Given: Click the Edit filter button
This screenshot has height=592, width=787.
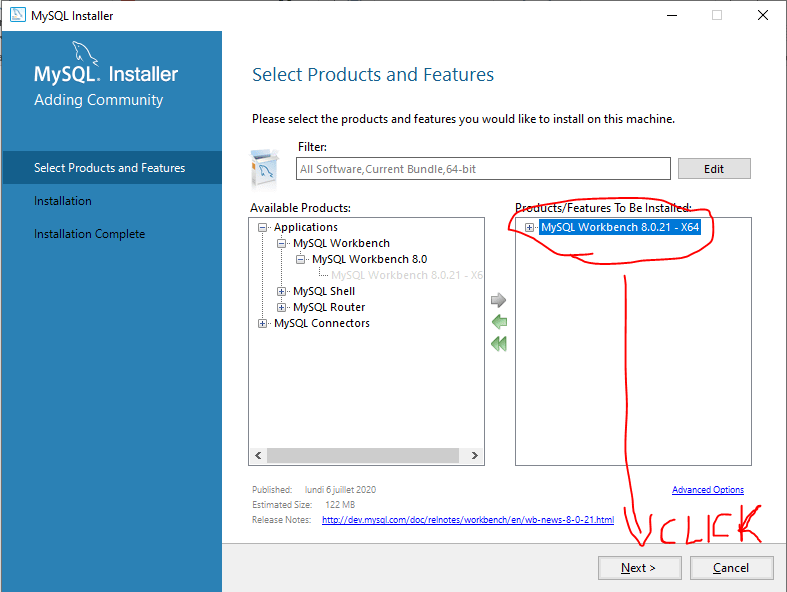Looking at the screenshot, I should pyautogui.click(x=714, y=169).
